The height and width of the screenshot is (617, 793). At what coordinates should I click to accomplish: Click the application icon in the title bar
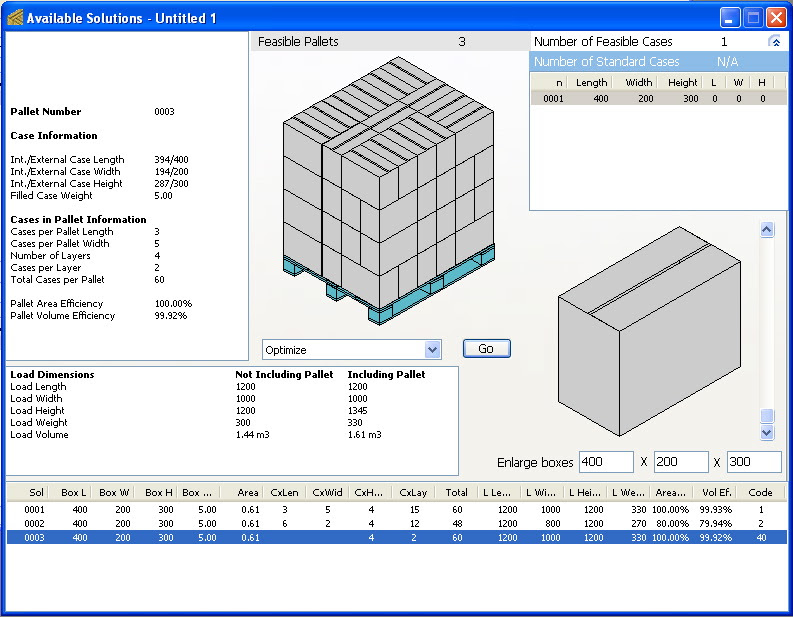point(15,18)
